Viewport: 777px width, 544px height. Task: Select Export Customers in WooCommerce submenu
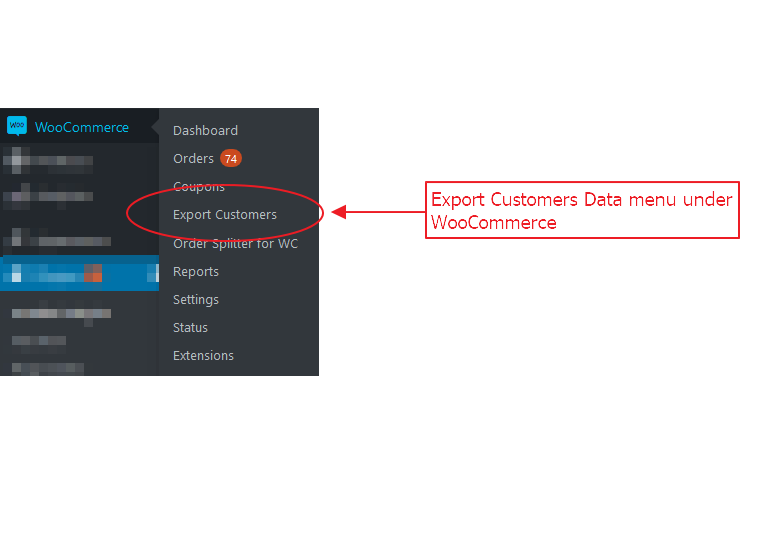(x=224, y=215)
